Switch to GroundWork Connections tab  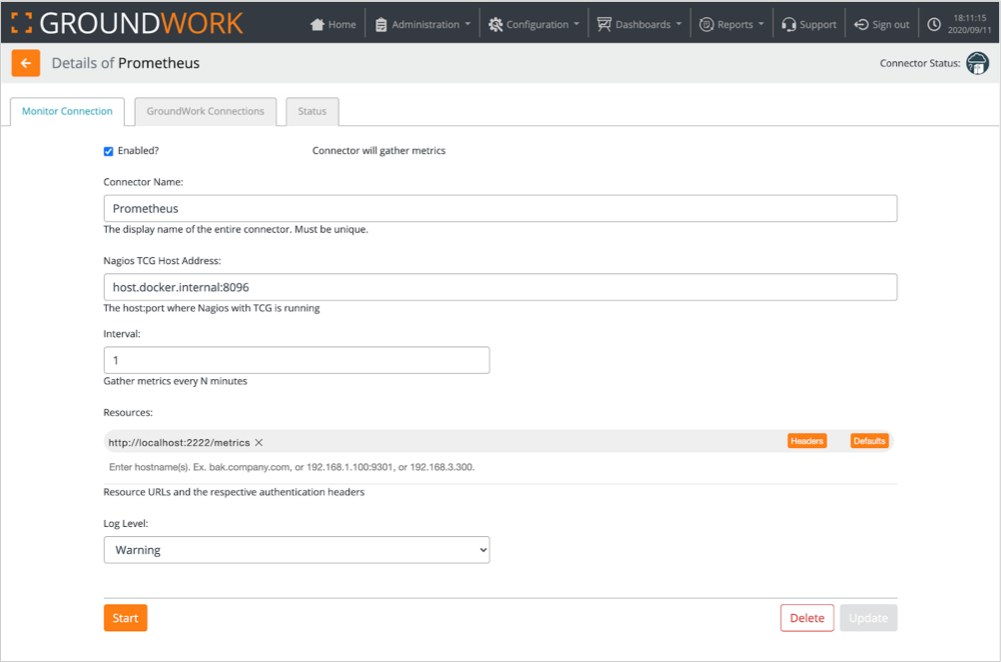(x=205, y=111)
